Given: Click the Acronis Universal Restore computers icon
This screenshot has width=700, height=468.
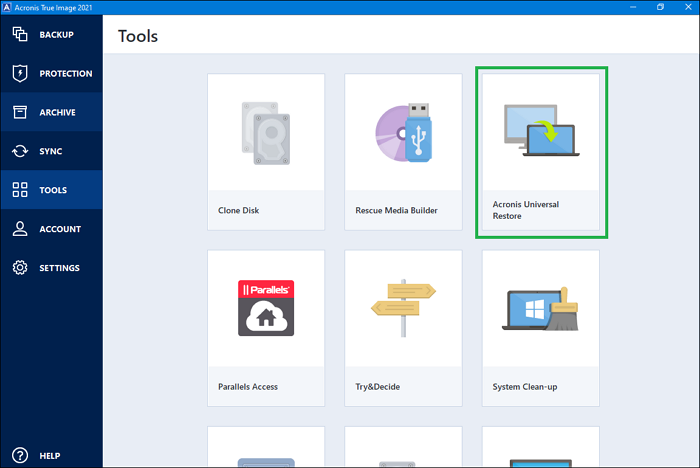Looking at the screenshot, I should 541,130.
